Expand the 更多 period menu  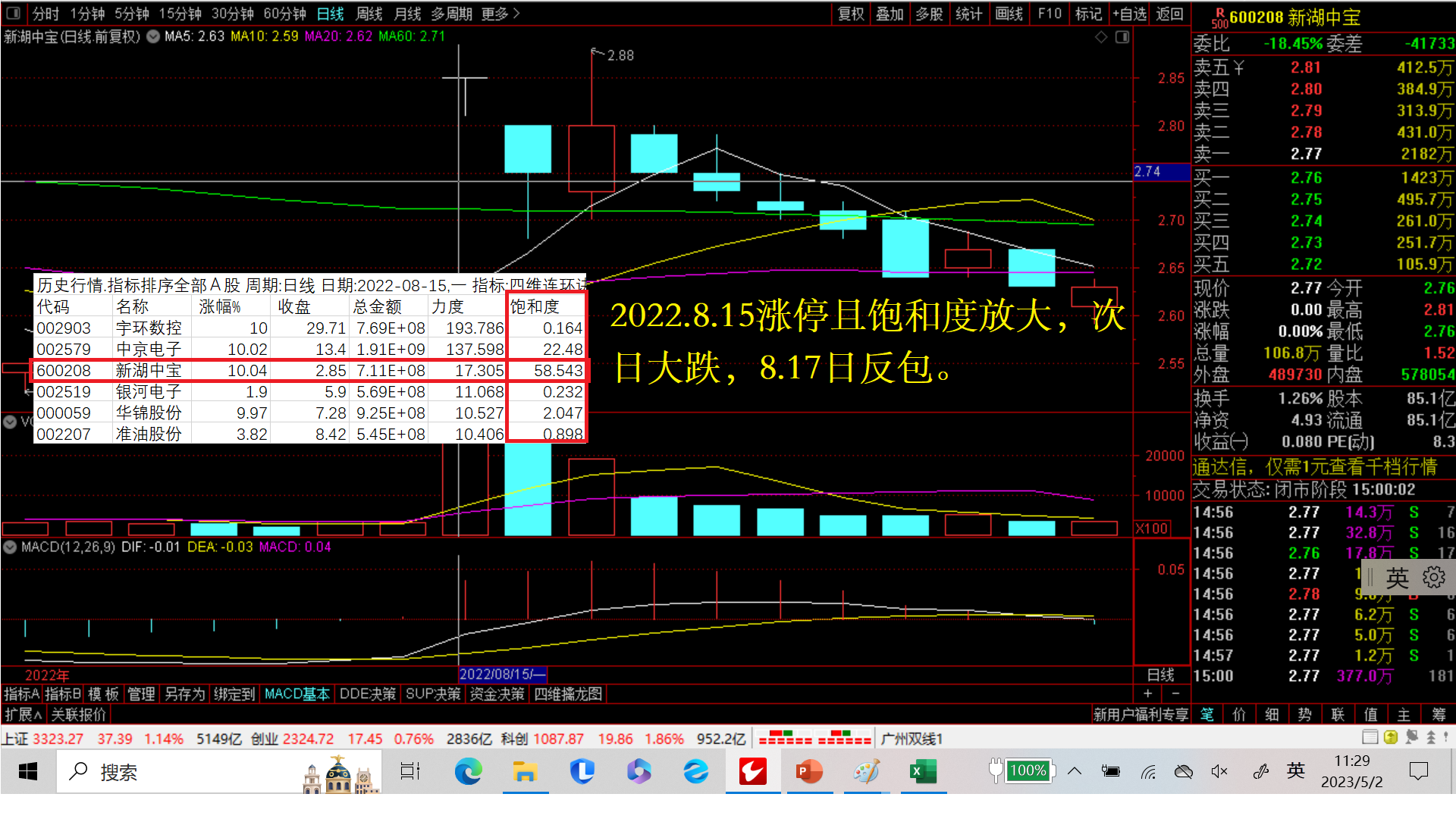500,14
